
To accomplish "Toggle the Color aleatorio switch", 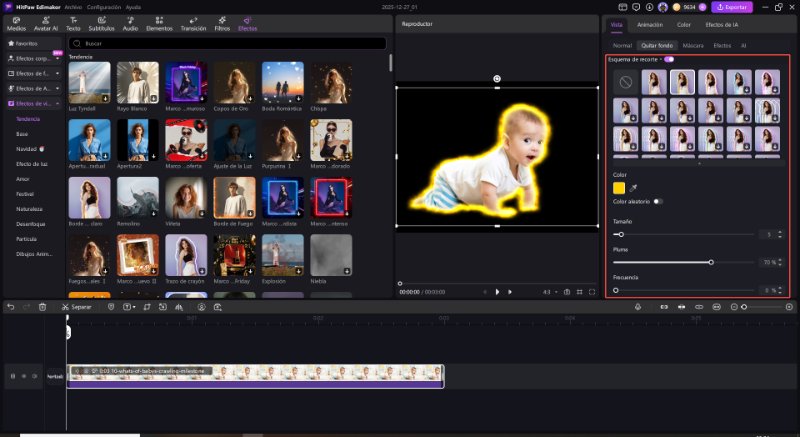I will tap(658, 201).
